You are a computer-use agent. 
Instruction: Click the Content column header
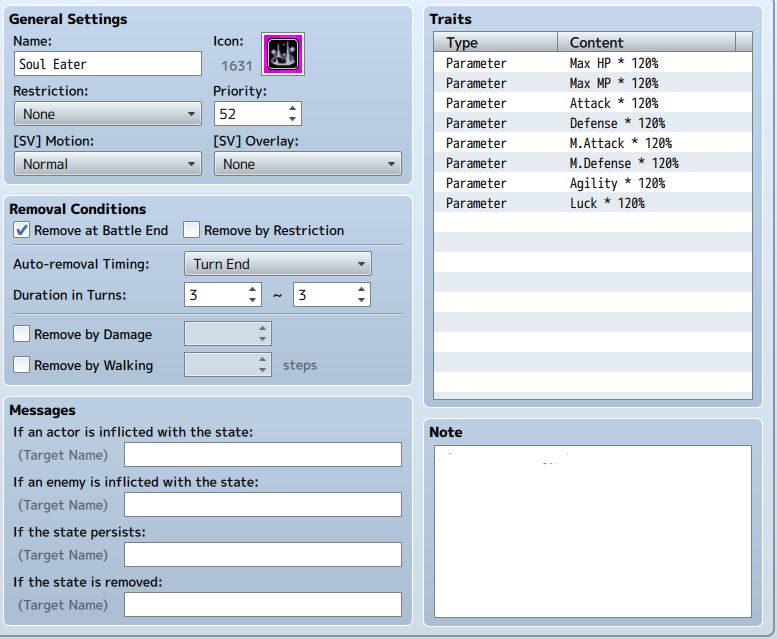click(646, 43)
